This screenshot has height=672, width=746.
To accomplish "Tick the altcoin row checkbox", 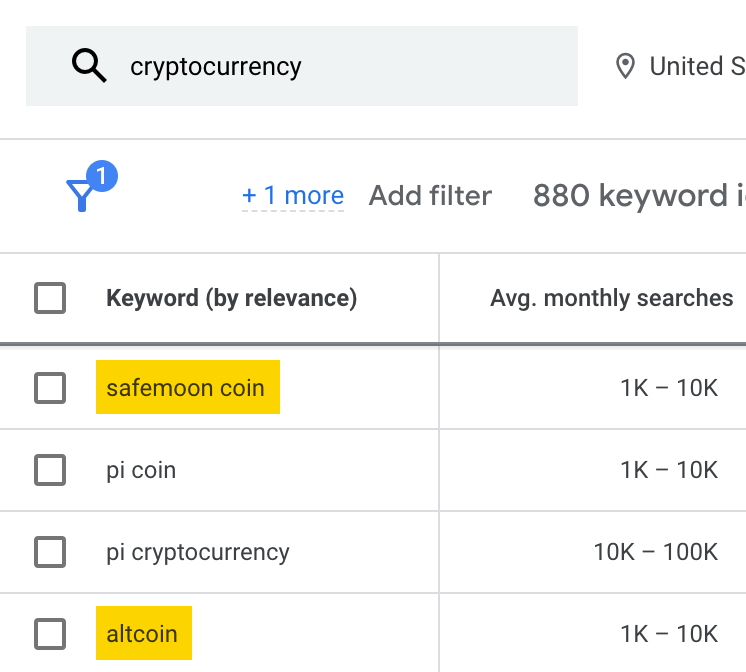I will tap(50, 634).
